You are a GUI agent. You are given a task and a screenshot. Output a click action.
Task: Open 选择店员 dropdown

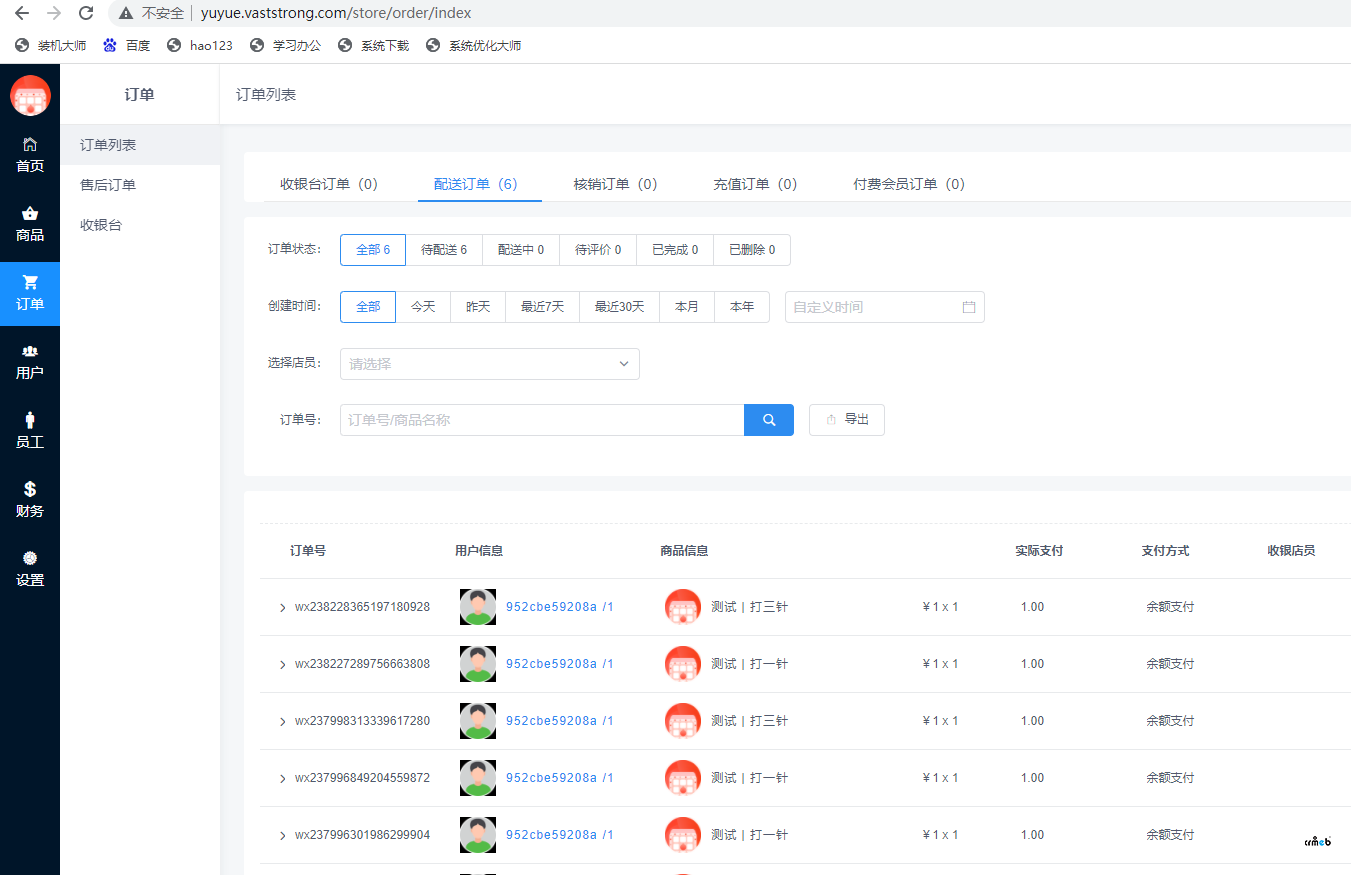[490, 364]
